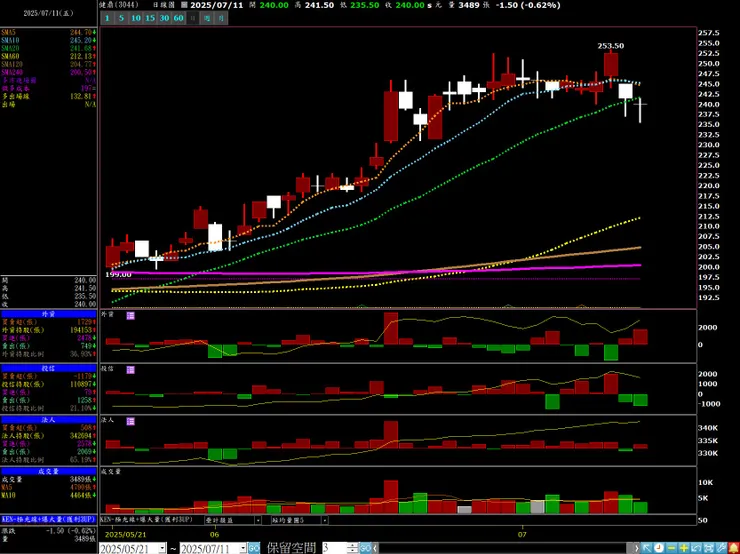Click the 340K axis label

coord(708,428)
